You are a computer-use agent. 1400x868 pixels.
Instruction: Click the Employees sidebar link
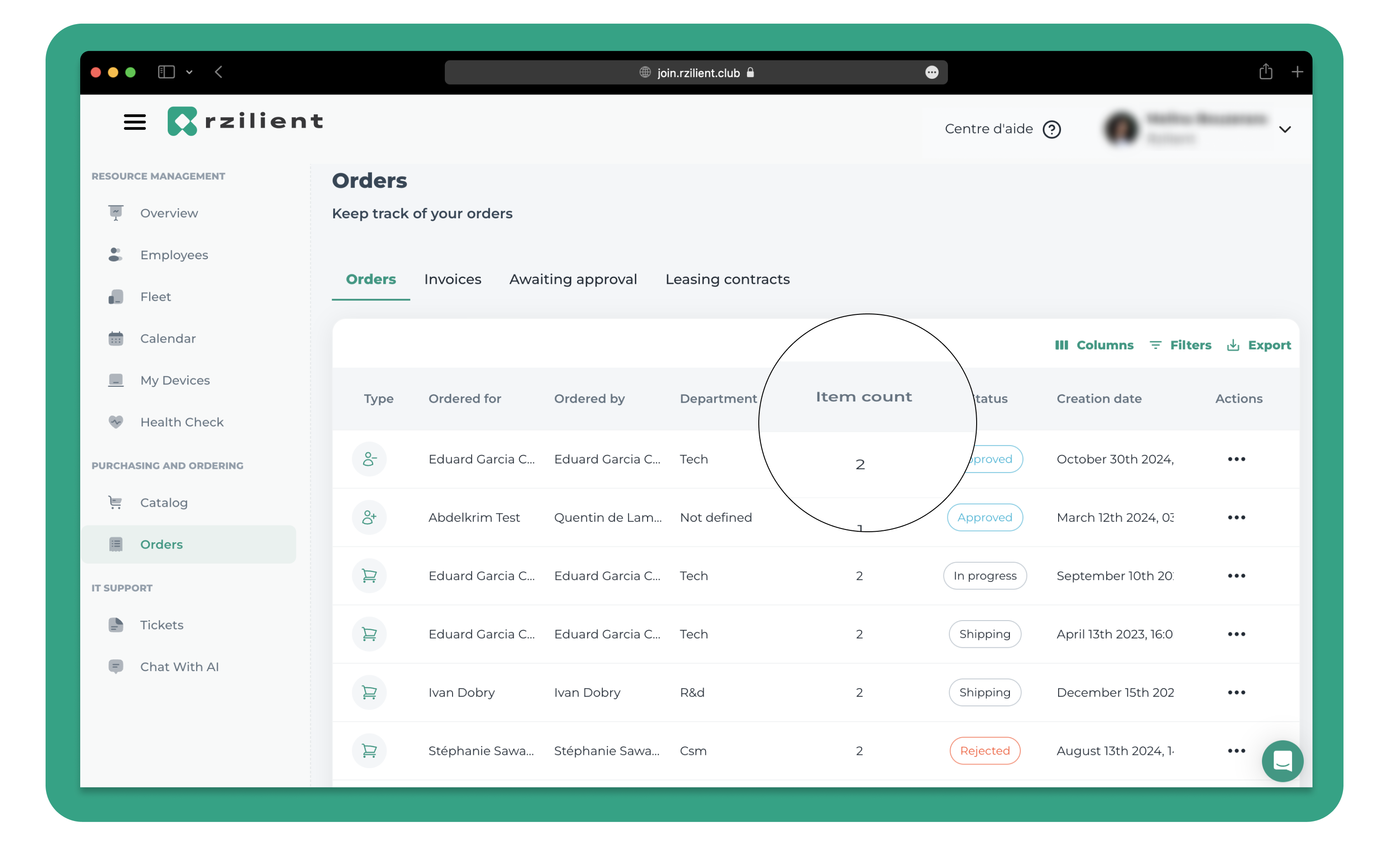point(174,255)
